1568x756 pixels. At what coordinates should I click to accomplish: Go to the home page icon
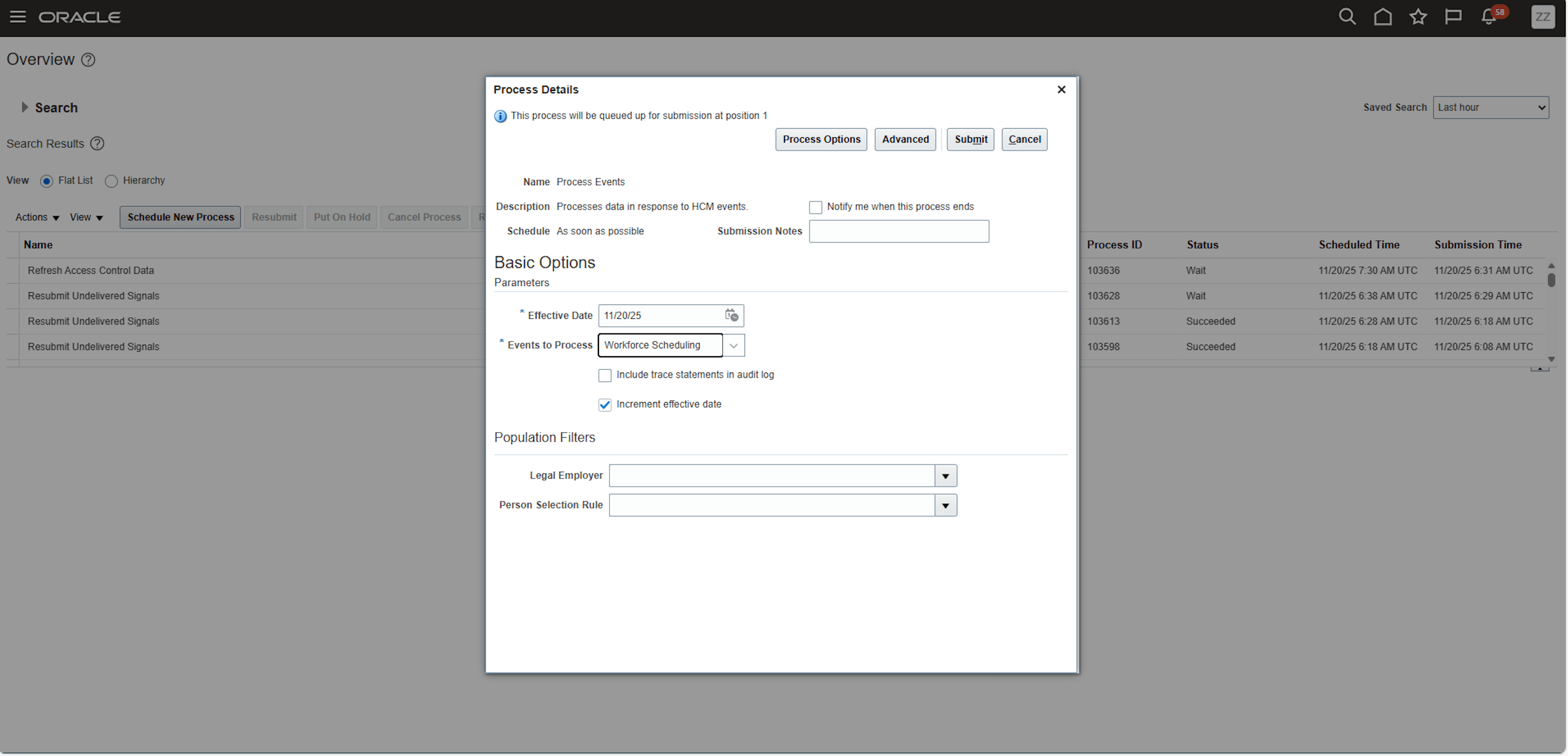pyautogui.click(x=1383, y=17)
